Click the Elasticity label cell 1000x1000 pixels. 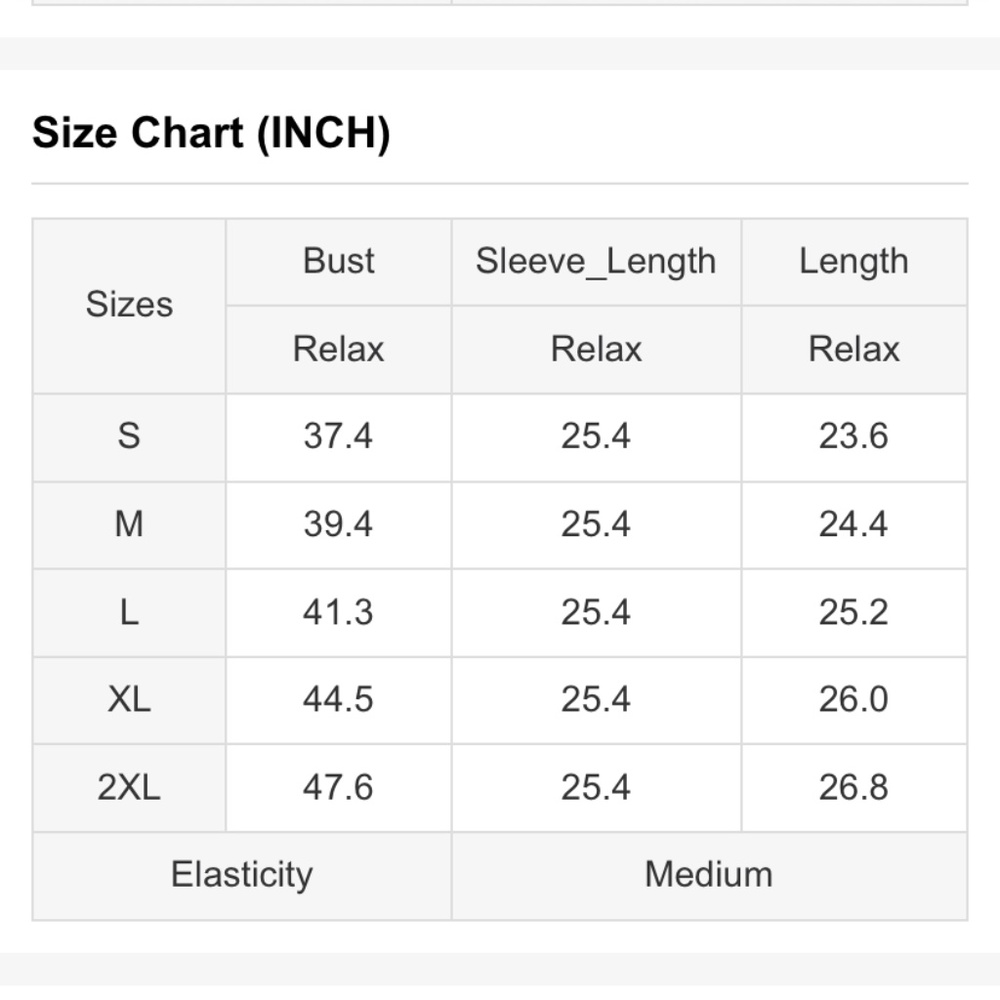[242, 875]
